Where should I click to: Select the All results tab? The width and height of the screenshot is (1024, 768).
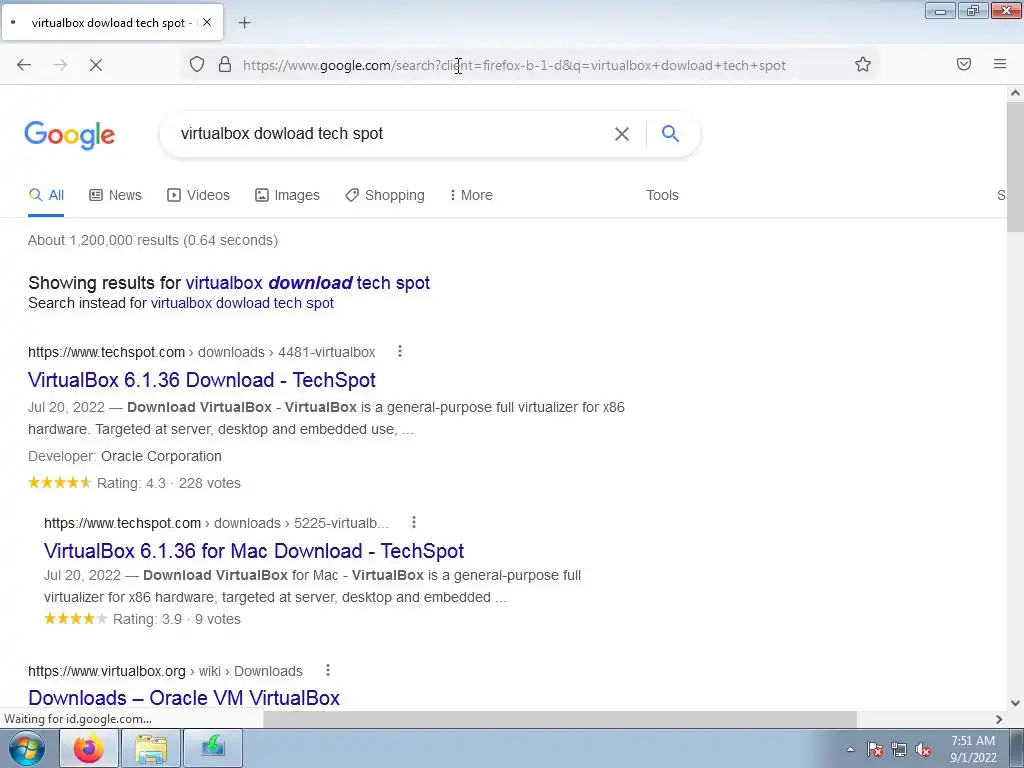point(46,195)
